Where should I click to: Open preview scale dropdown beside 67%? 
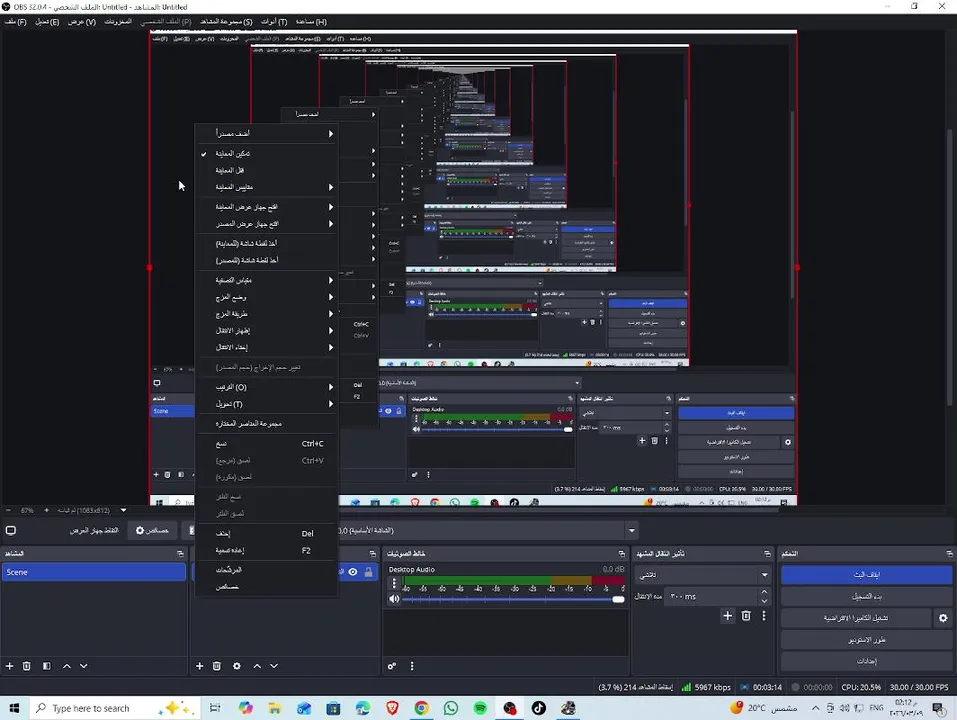[123, 510]
